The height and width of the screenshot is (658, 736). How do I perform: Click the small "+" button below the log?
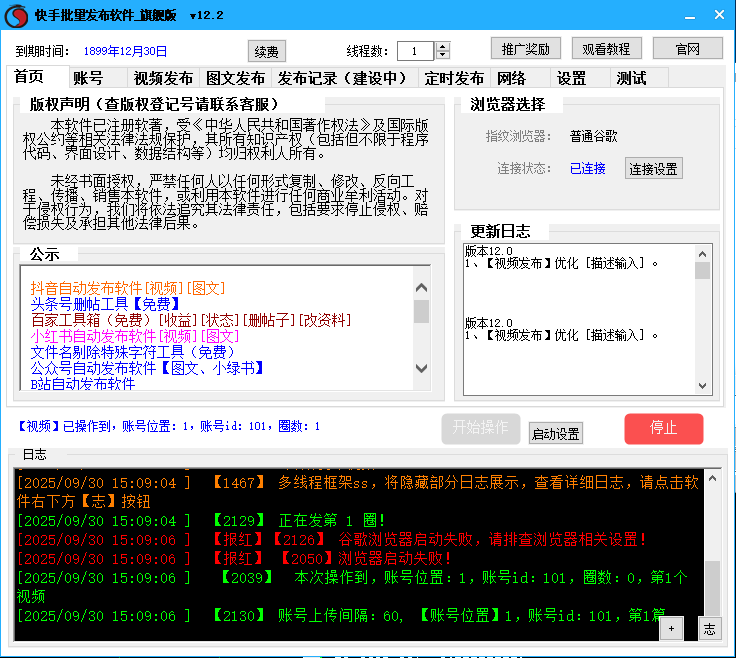pos(671,628)
